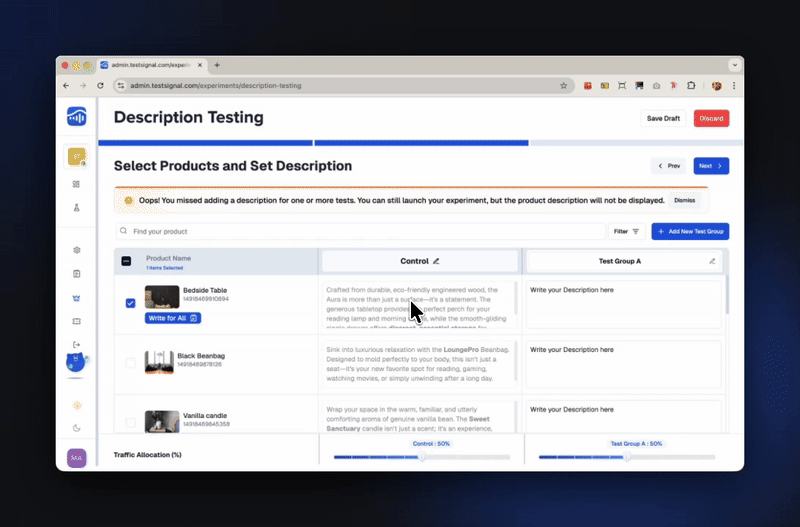The width and height of the screenshot is (800, 527).
Task: Click Write for All button
Action: [x=172, y=318]
